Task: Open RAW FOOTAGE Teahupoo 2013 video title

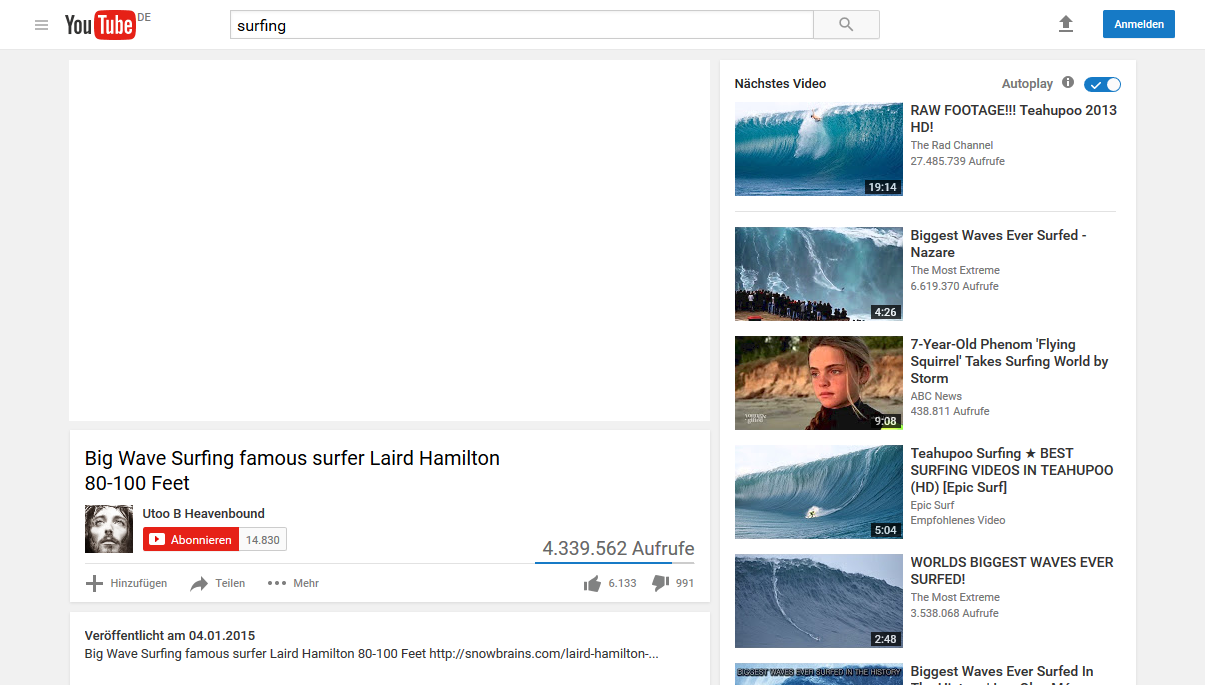Action: coord(1013,118)
